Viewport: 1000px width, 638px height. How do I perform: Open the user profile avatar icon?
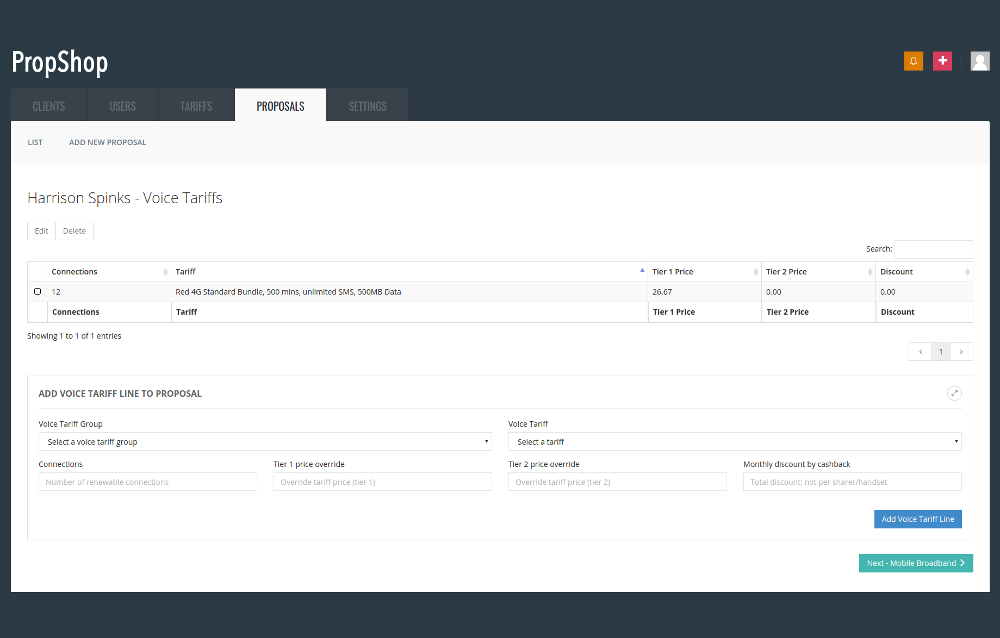980,61
